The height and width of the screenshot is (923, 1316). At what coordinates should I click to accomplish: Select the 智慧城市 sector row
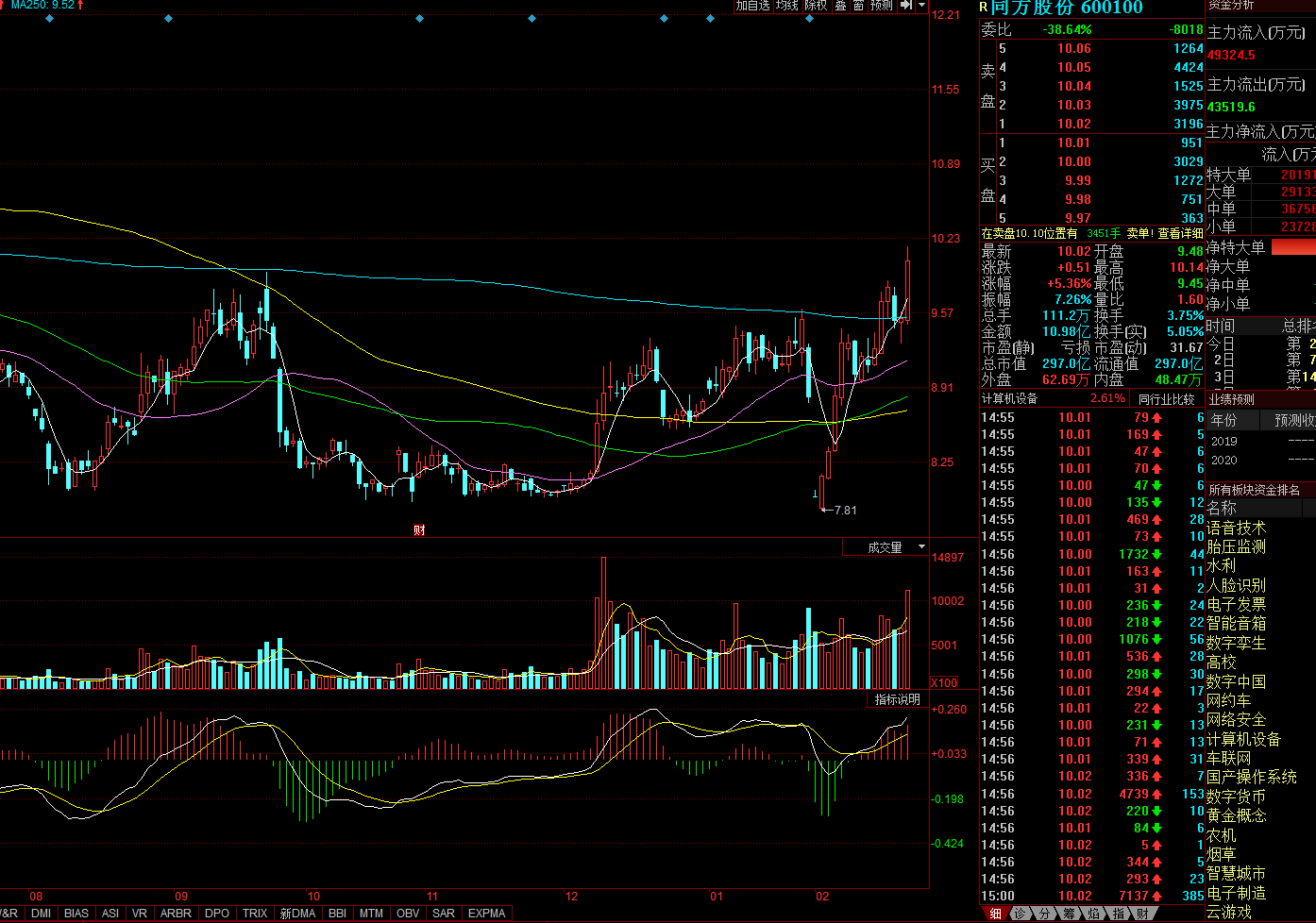1236,873
